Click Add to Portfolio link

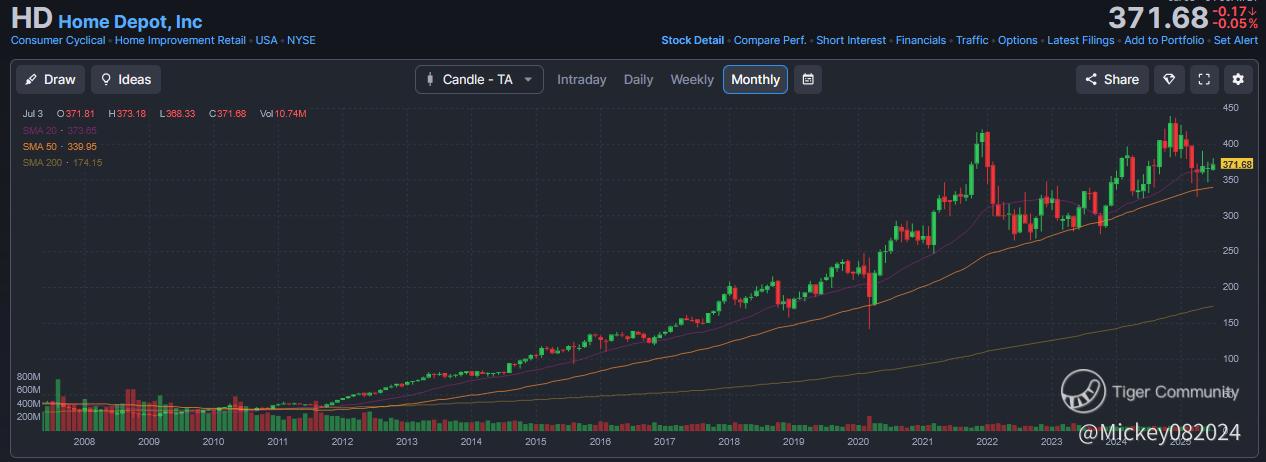(x=1164, y=41)
